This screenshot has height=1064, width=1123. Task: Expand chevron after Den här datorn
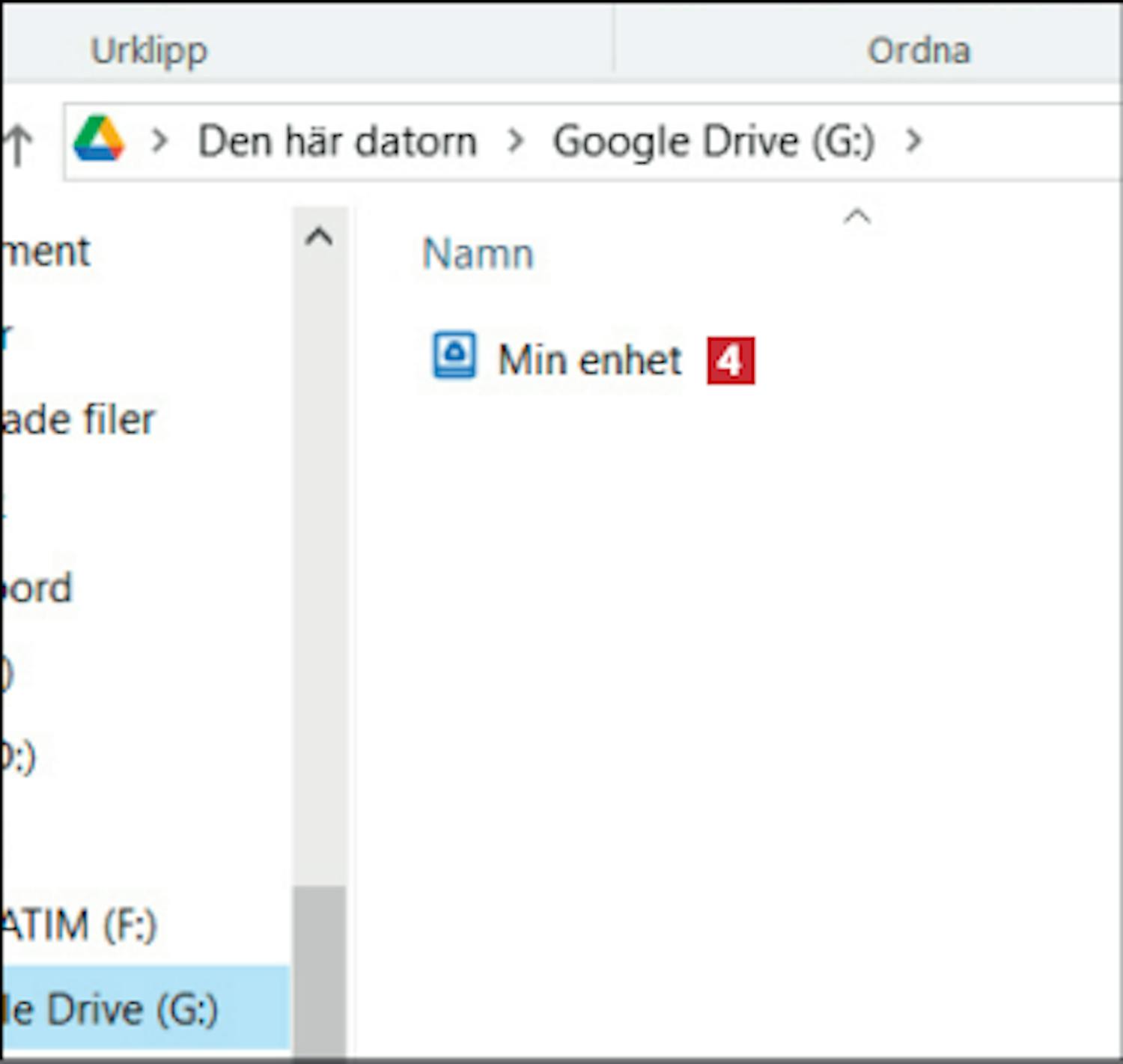[x=515, y=141]
